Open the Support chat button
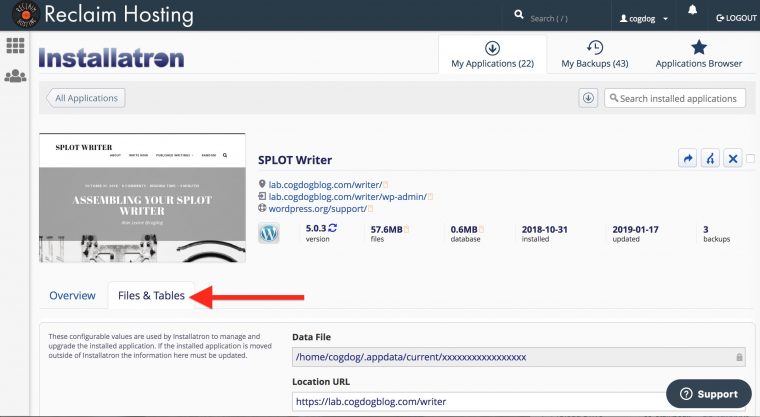 (709, 394)
